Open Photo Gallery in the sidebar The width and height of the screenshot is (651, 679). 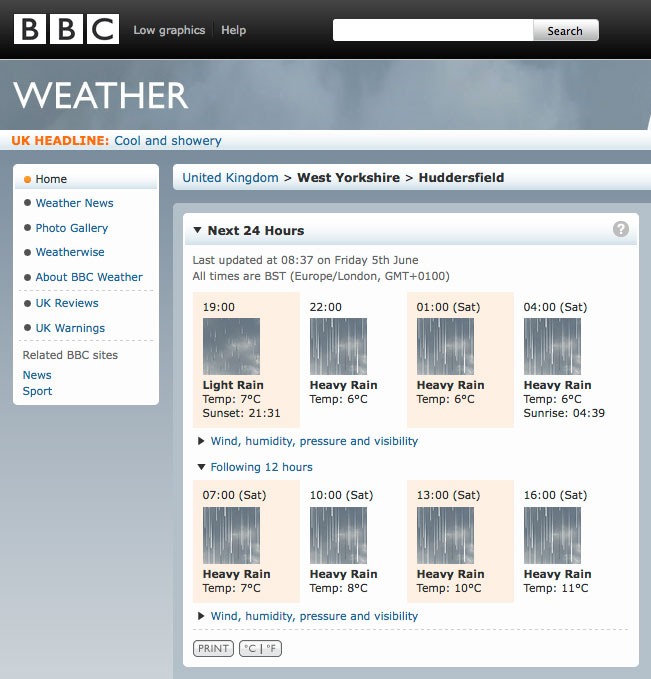coord(71,228)
